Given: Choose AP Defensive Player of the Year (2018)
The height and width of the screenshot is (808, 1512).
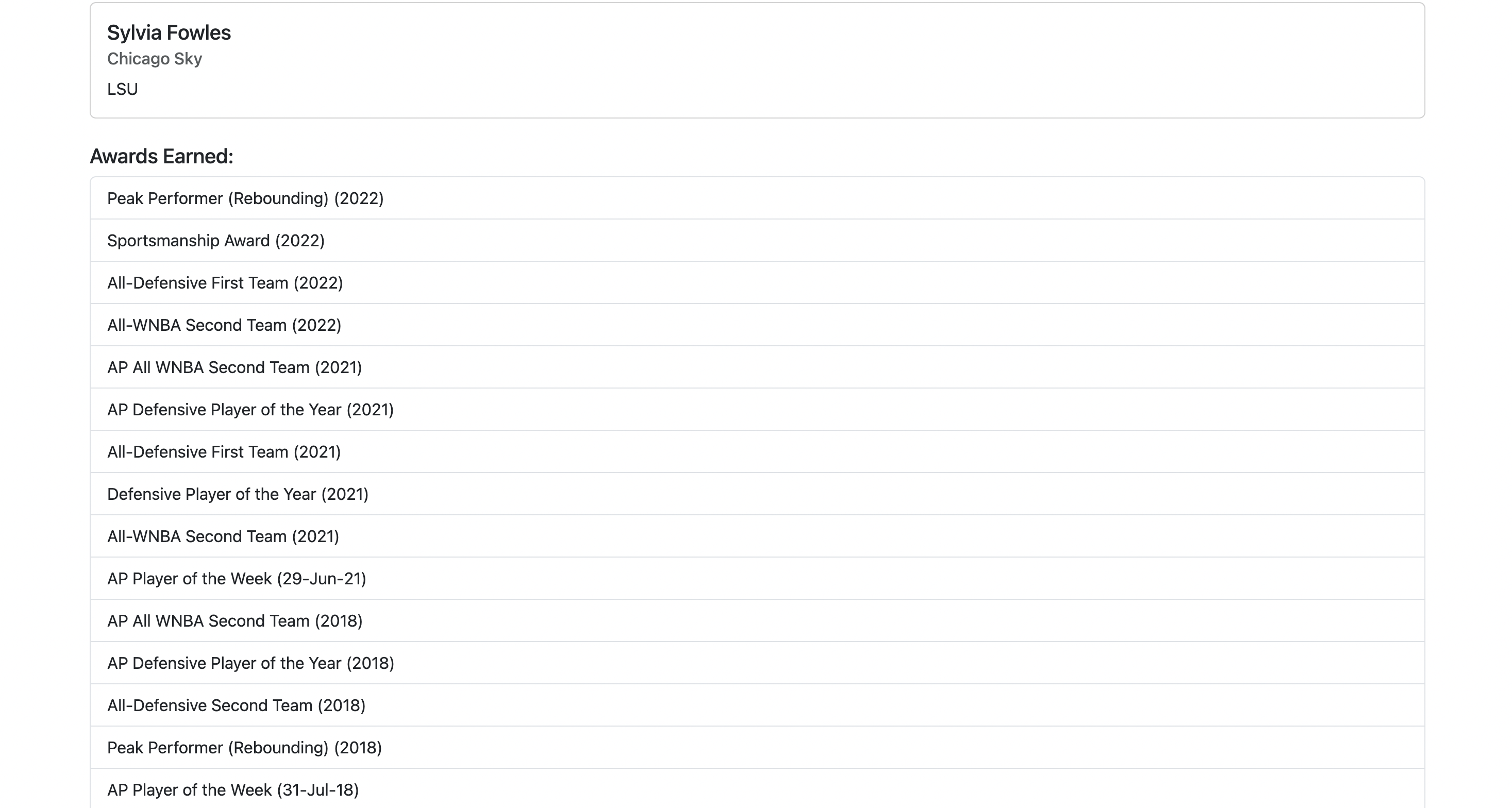Looking at the screenshot, I should click(x=250, y=663).
